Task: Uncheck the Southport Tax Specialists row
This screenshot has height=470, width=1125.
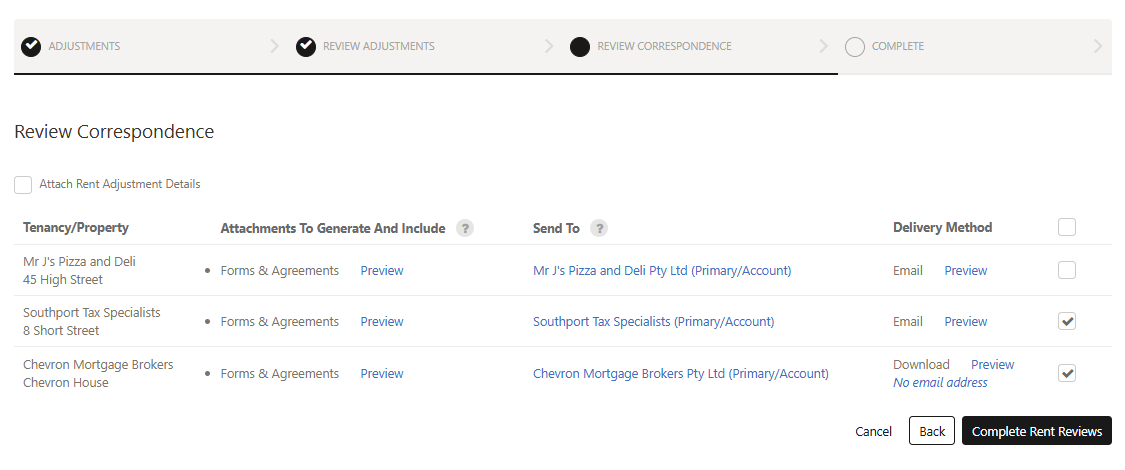Action: pos(1067,321)
